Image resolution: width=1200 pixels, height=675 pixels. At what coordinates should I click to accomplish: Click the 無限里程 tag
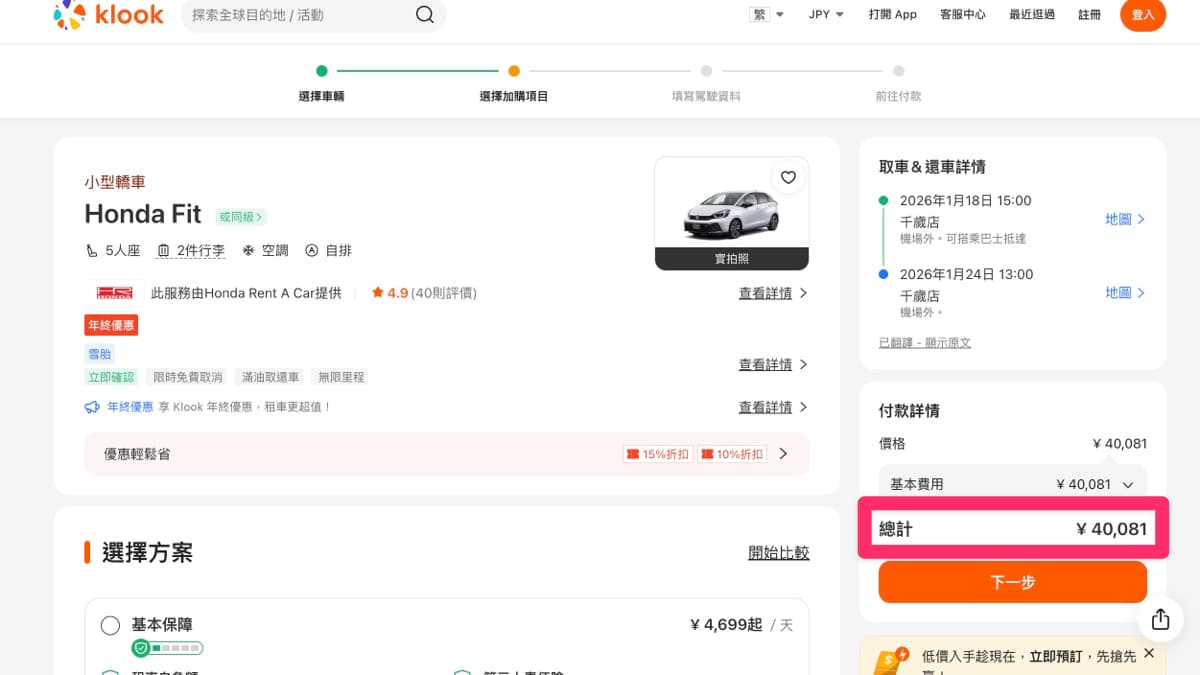(x=339, y=377)
